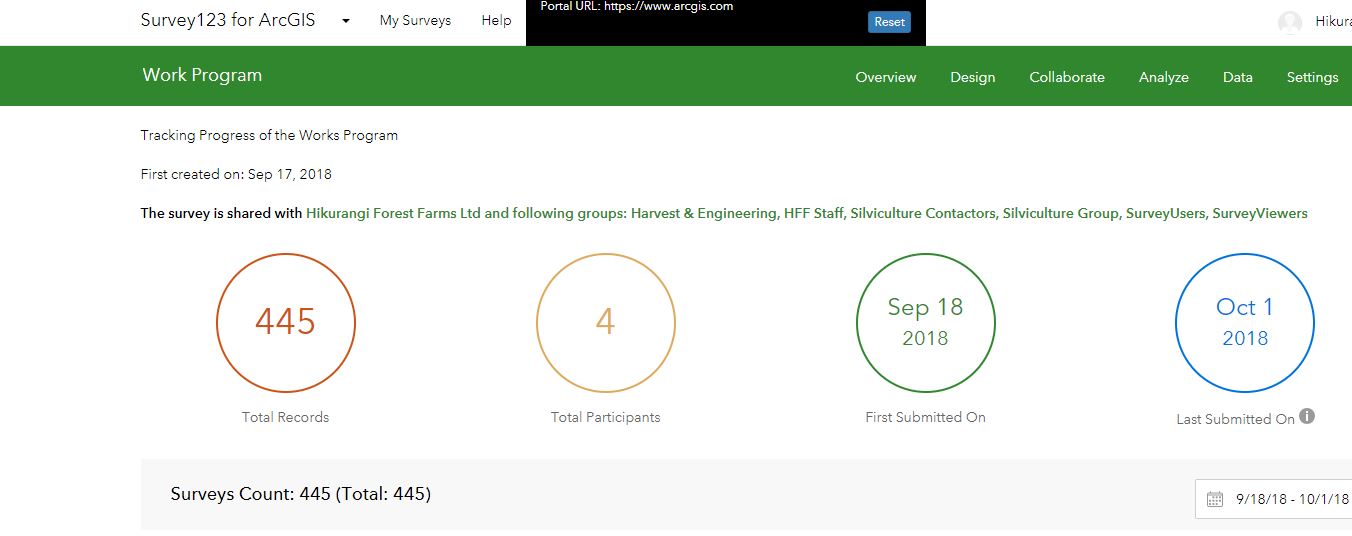Click the Total Records label
Image resolution: width=1352 pixels, height=536 pixels.
tap(285, 417)
